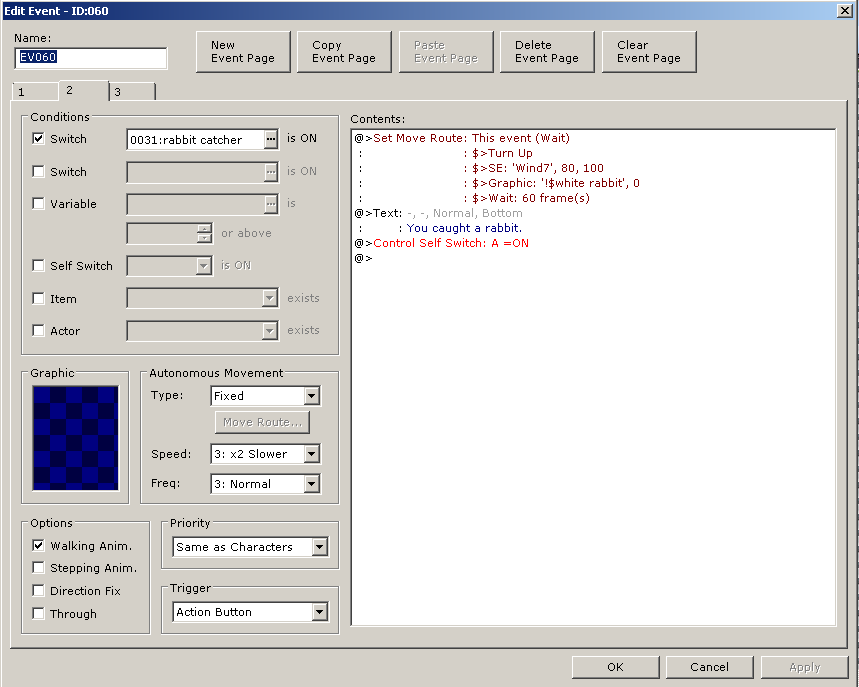Image resolution: width=859 pixels, height=687 pixels.
Task: Select the Control Self Switch command line
Action: 450,243
